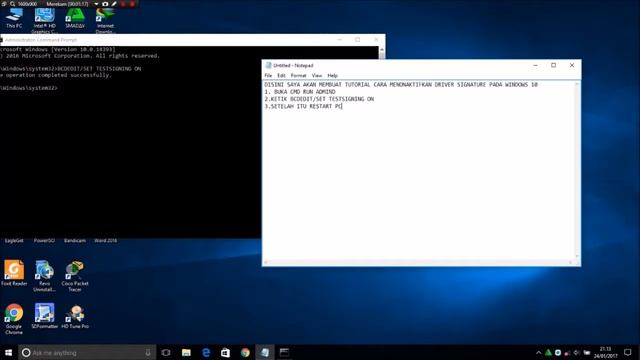Click the Command Prompt scrollbar up arrow

pyautogui.click(x=382, y=49)
